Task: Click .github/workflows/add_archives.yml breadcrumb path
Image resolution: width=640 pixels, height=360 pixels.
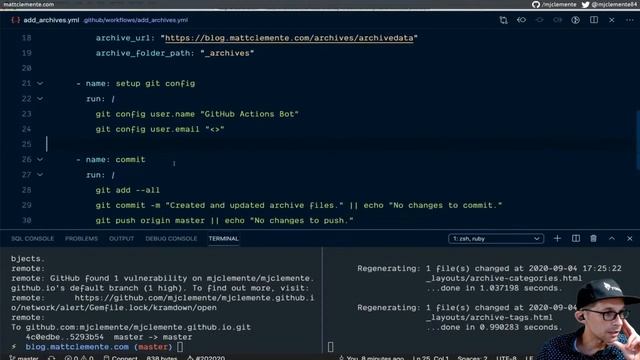Action: pos(136,20)
